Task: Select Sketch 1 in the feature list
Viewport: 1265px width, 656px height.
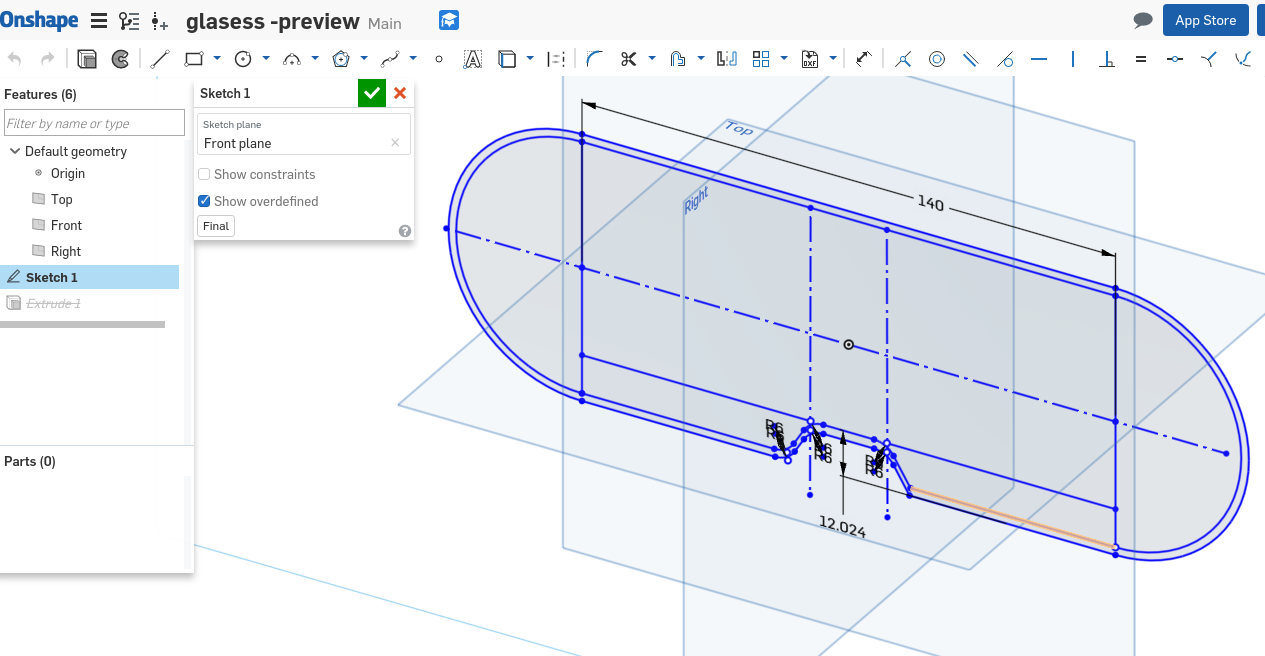Action: 91,277
